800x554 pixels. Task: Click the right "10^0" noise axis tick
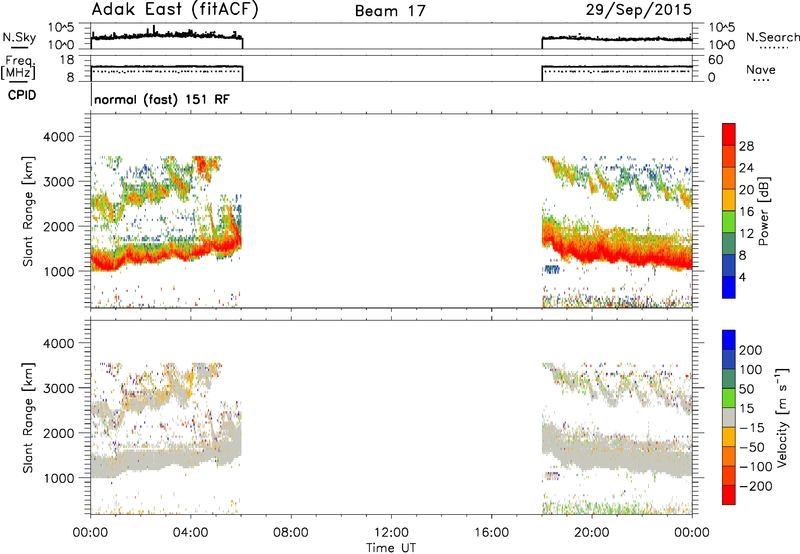pyautogui.click(x=722, y=45)
